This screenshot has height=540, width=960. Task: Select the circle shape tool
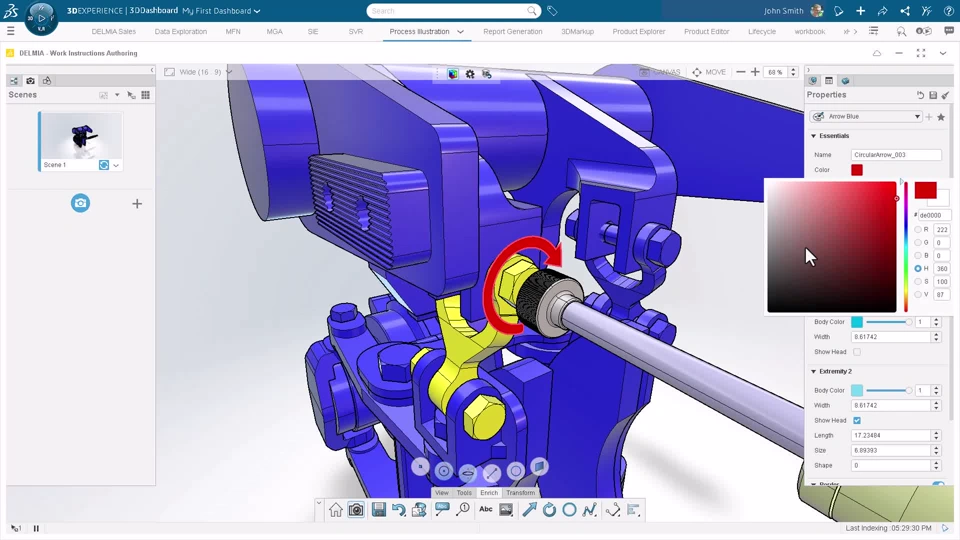click(x=569, y=509)
